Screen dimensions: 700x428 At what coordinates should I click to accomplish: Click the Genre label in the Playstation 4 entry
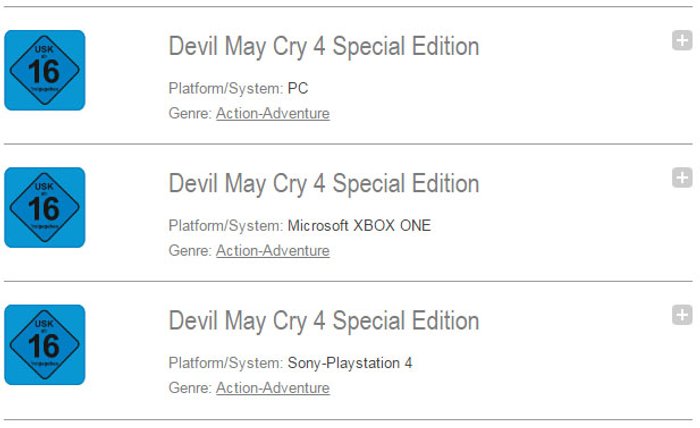tap(190, 388)
